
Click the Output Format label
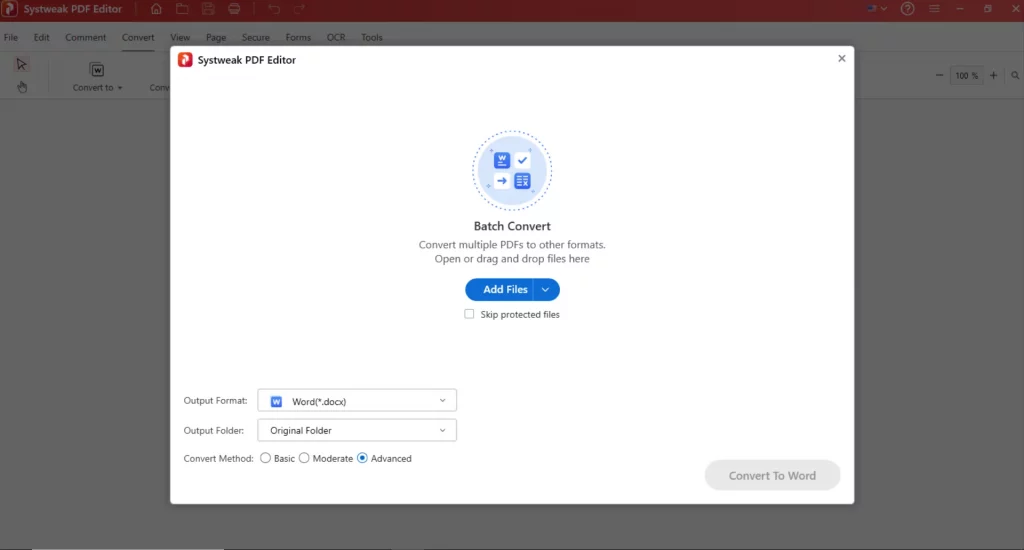216,400
